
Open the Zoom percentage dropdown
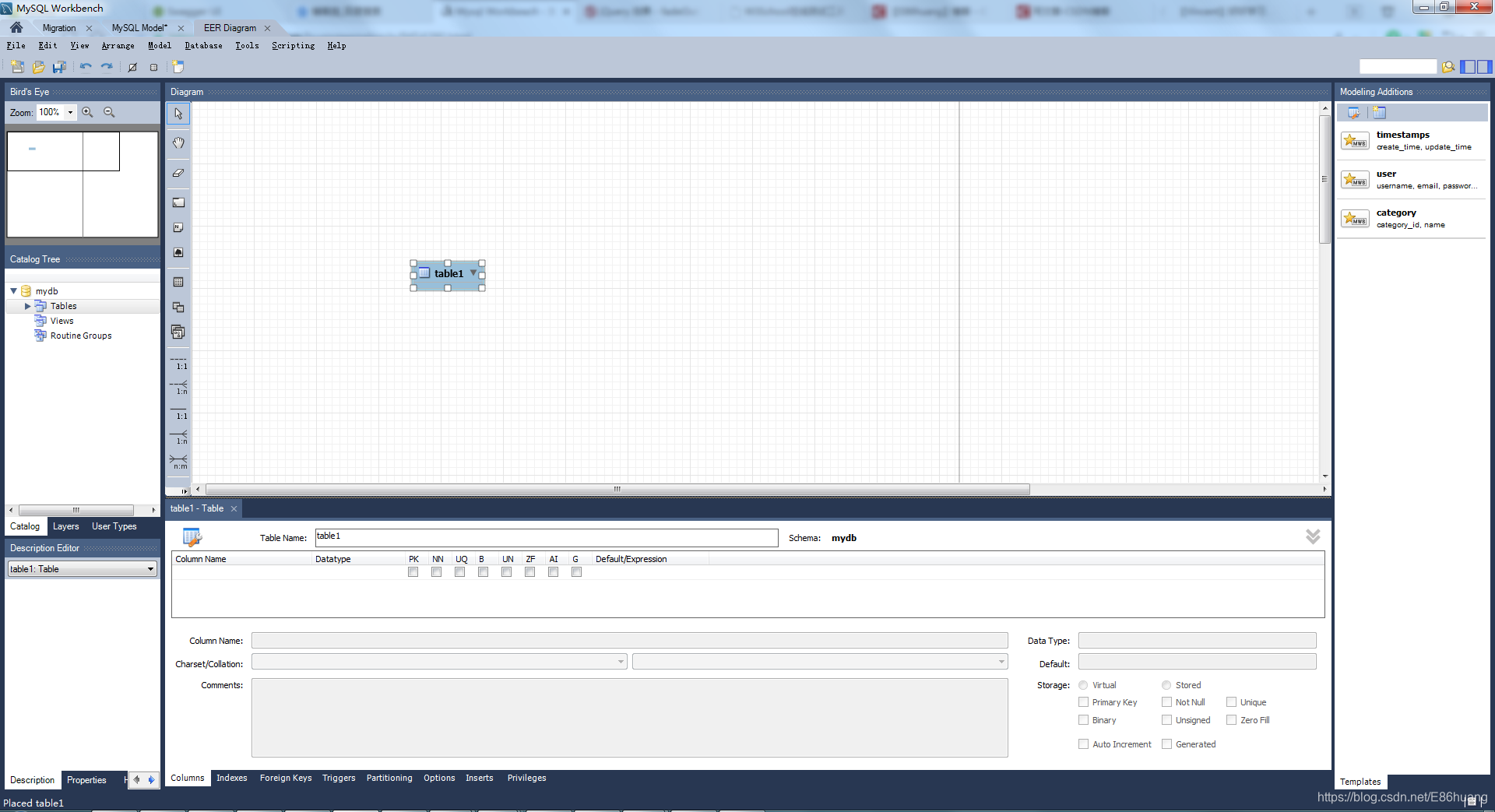pyautogui.click(x=70, y=112)
